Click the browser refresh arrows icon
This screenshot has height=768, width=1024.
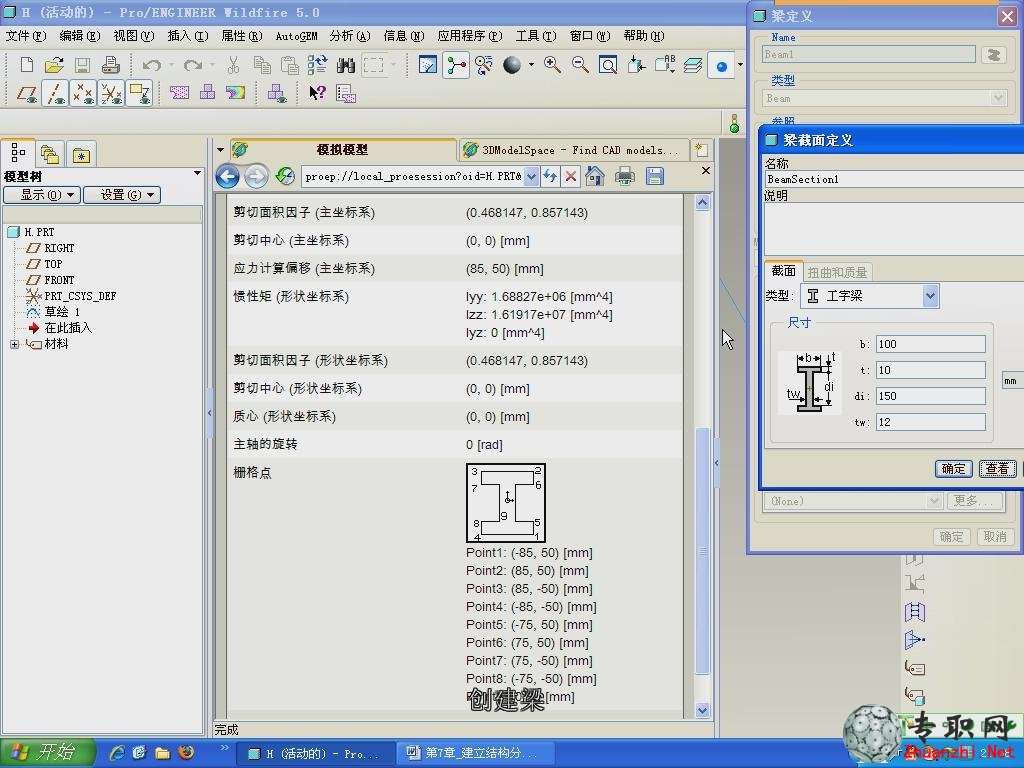(550, 176)
